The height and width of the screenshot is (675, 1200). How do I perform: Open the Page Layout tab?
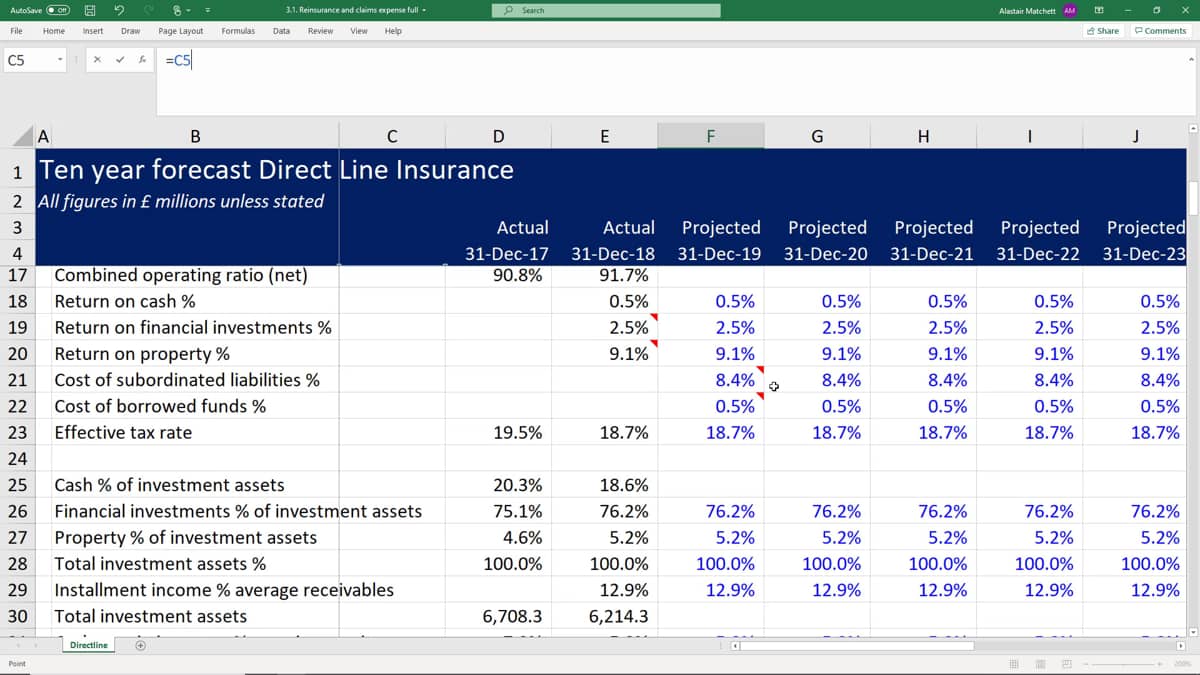(x=181, y=31)
